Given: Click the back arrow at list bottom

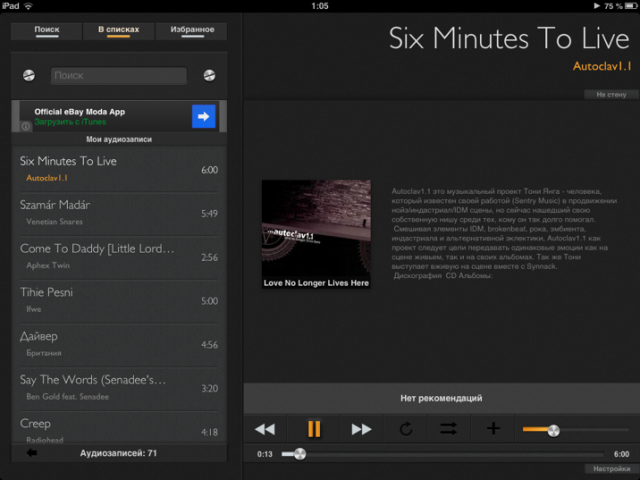Looking at the screenshot, I should tap(32, 453).
